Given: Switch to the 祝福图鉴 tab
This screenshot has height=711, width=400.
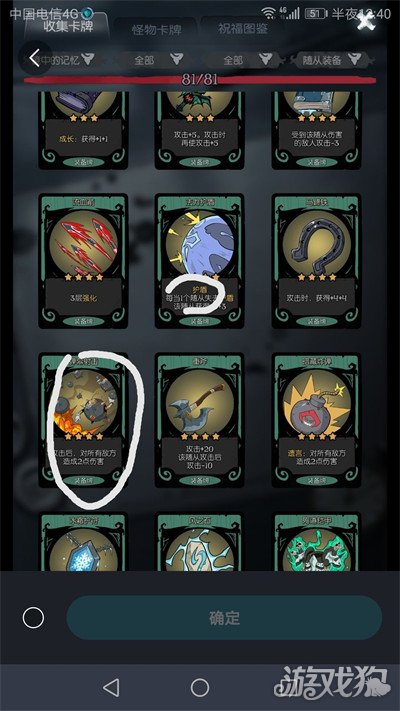Looking at the screenshot, I should click(242, 29).
